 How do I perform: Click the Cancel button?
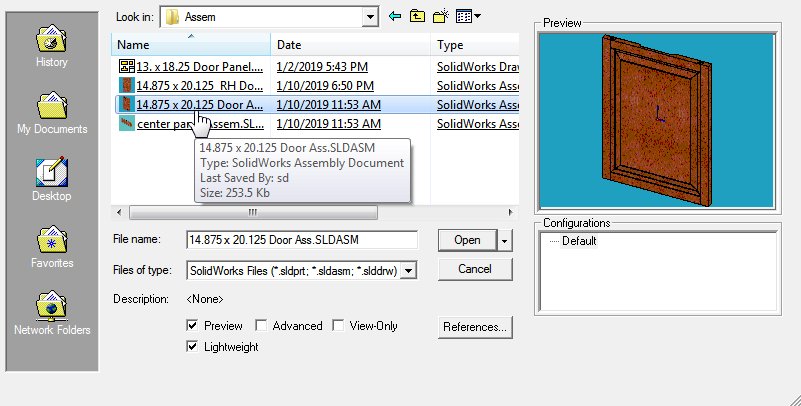[475, 269]
